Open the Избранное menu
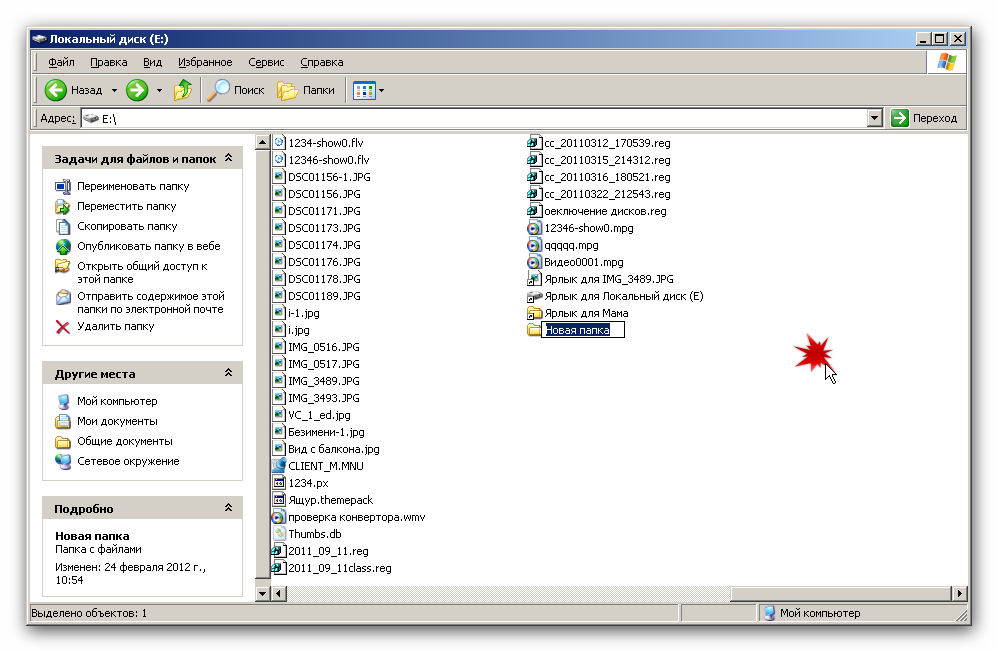The image size is (998, 652). coord(205,62)
